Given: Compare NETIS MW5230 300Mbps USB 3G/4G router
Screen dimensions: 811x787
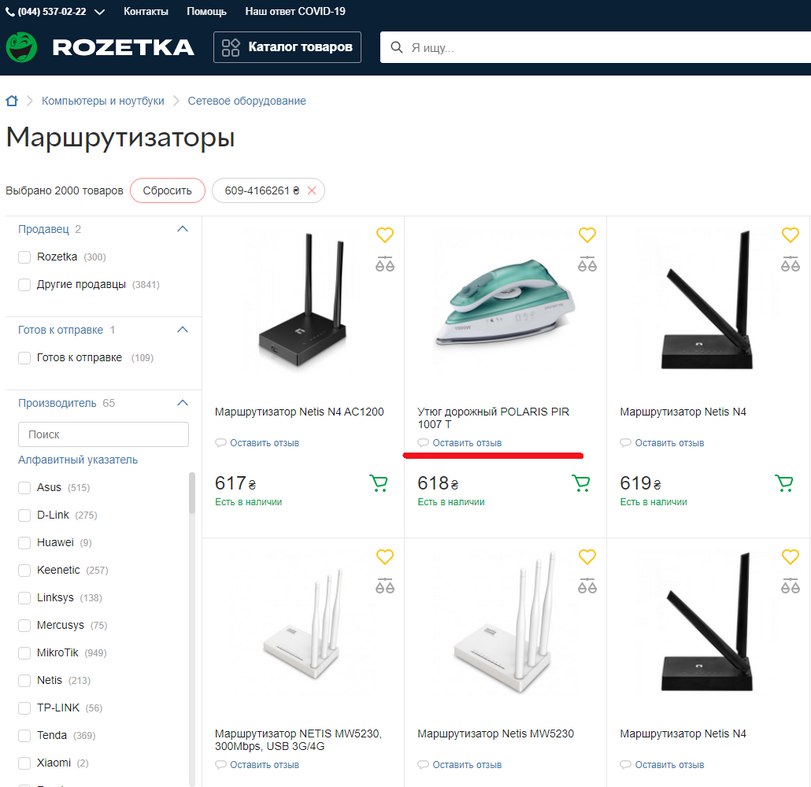Looking at the screenshot, I should pos(384,586).
